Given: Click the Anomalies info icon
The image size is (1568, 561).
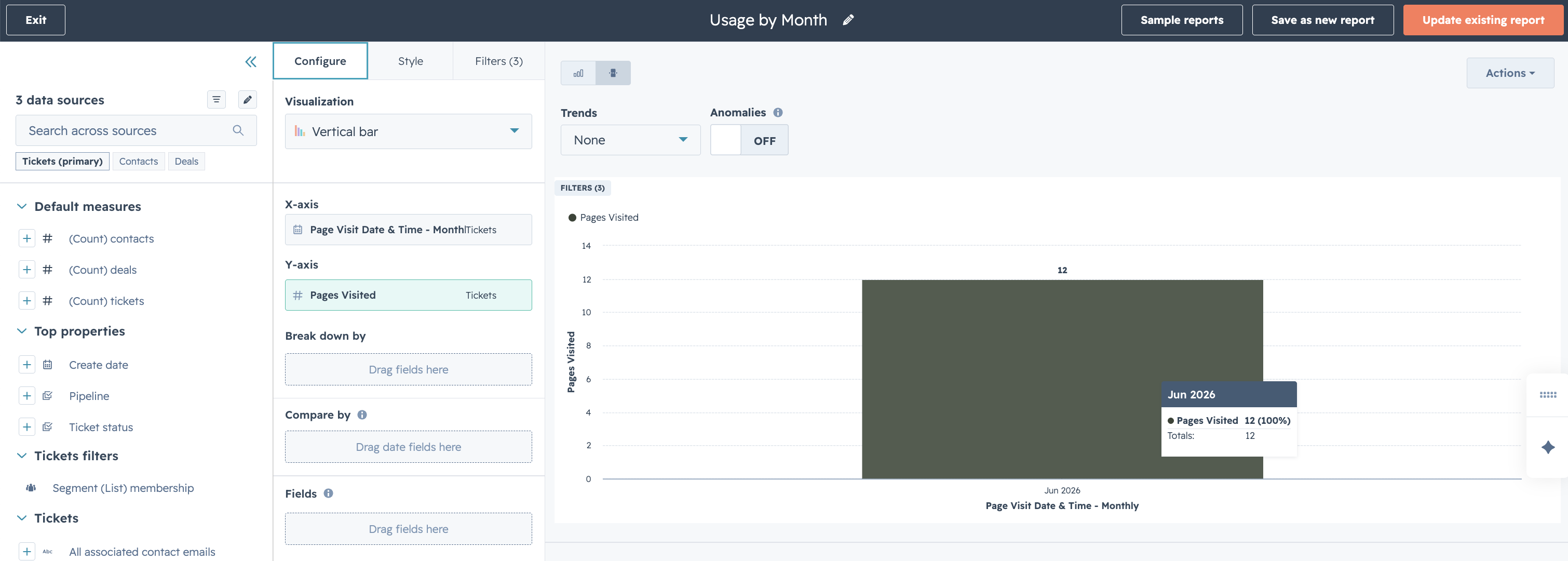Looking at the screenshot, I should [x=778, y=112].
